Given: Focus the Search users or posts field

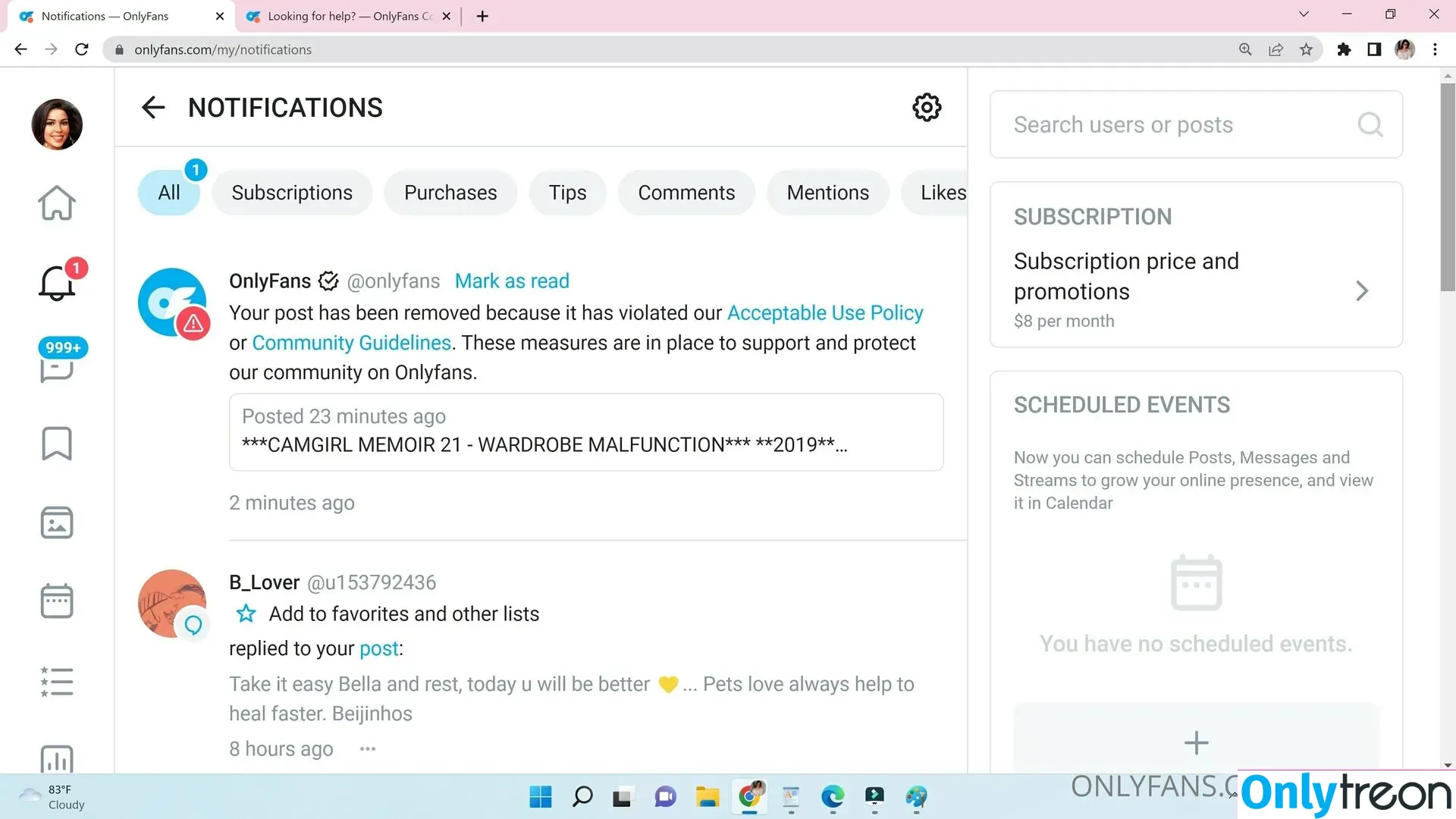Looking at the screenshot, I should tap(1196, 124).
